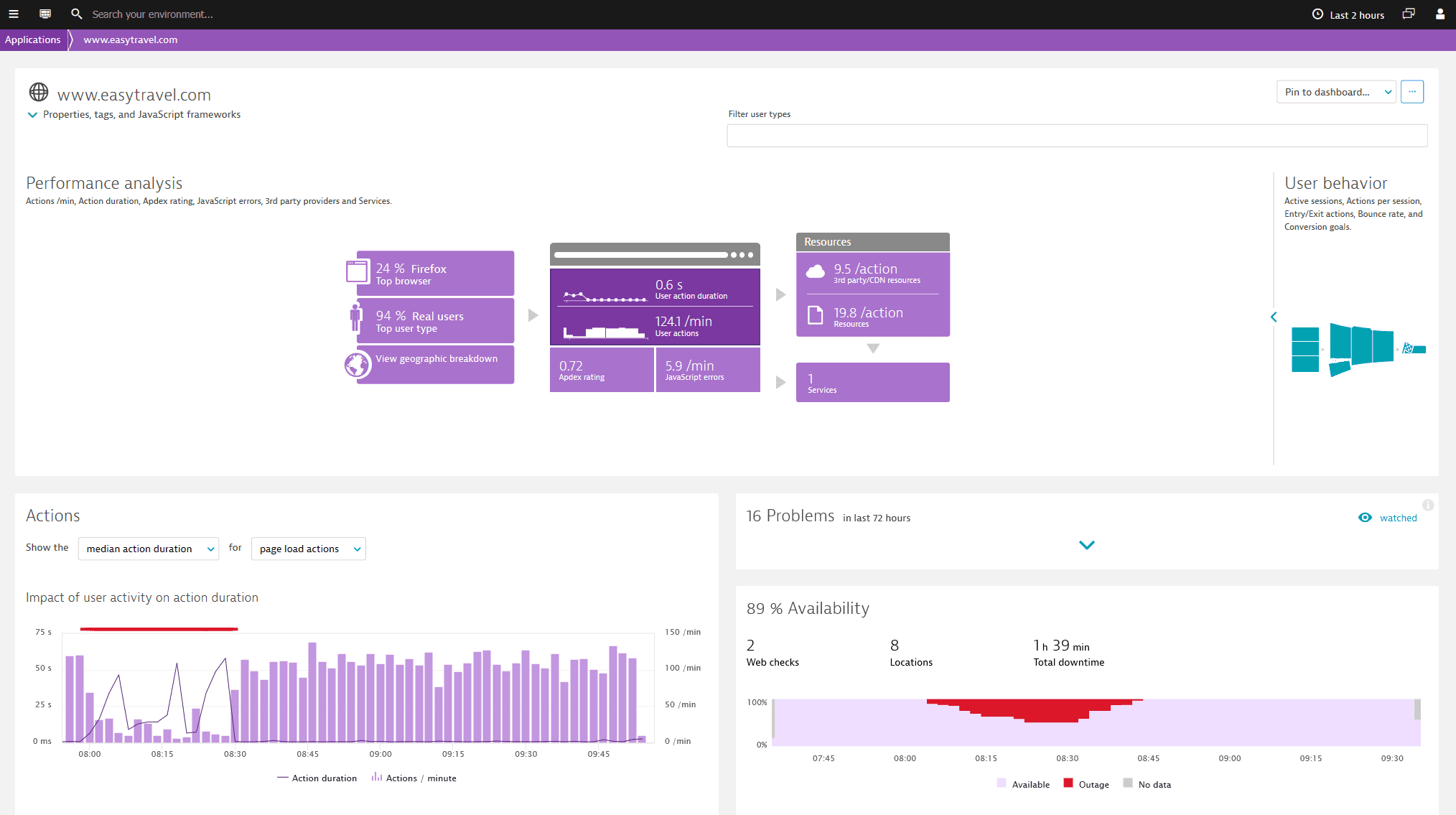1456x815 pixels.
Task: Open the more options ellipsis button
Action: tap(1412, 92)
